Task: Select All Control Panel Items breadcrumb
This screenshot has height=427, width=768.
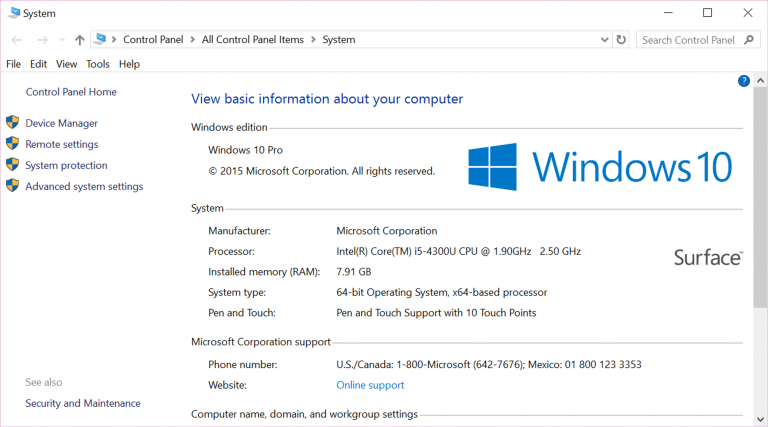Action: click(x=255, y=40)
